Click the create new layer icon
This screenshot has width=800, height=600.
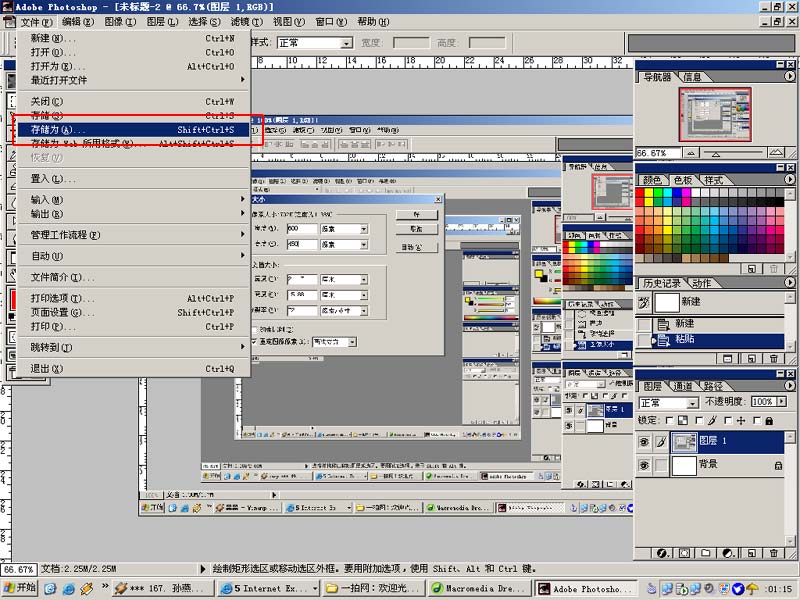[752, 553]
